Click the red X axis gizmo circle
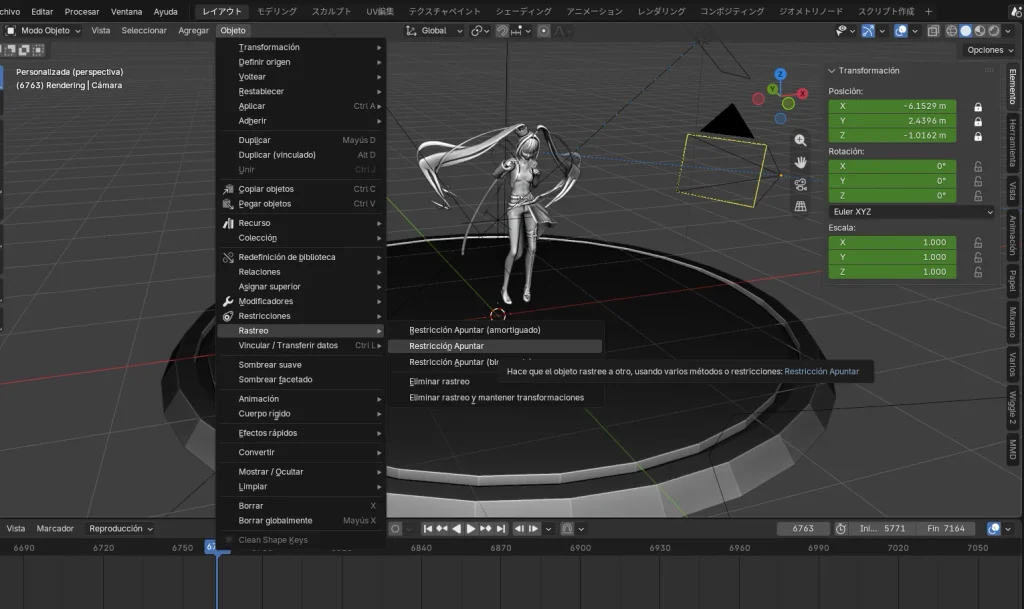The width and height of the screenshot is (1024, 609). (803, 93)
